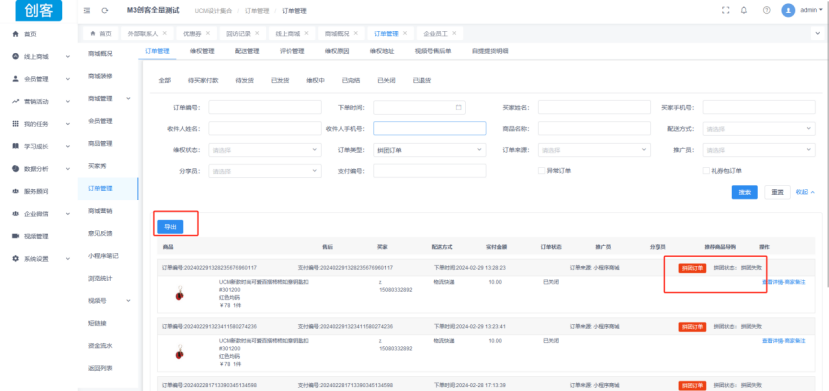Viewport: 829px width, 391px height.
Task: Tick the 礼券包订单 checkbox
Action: pos(706,171)
